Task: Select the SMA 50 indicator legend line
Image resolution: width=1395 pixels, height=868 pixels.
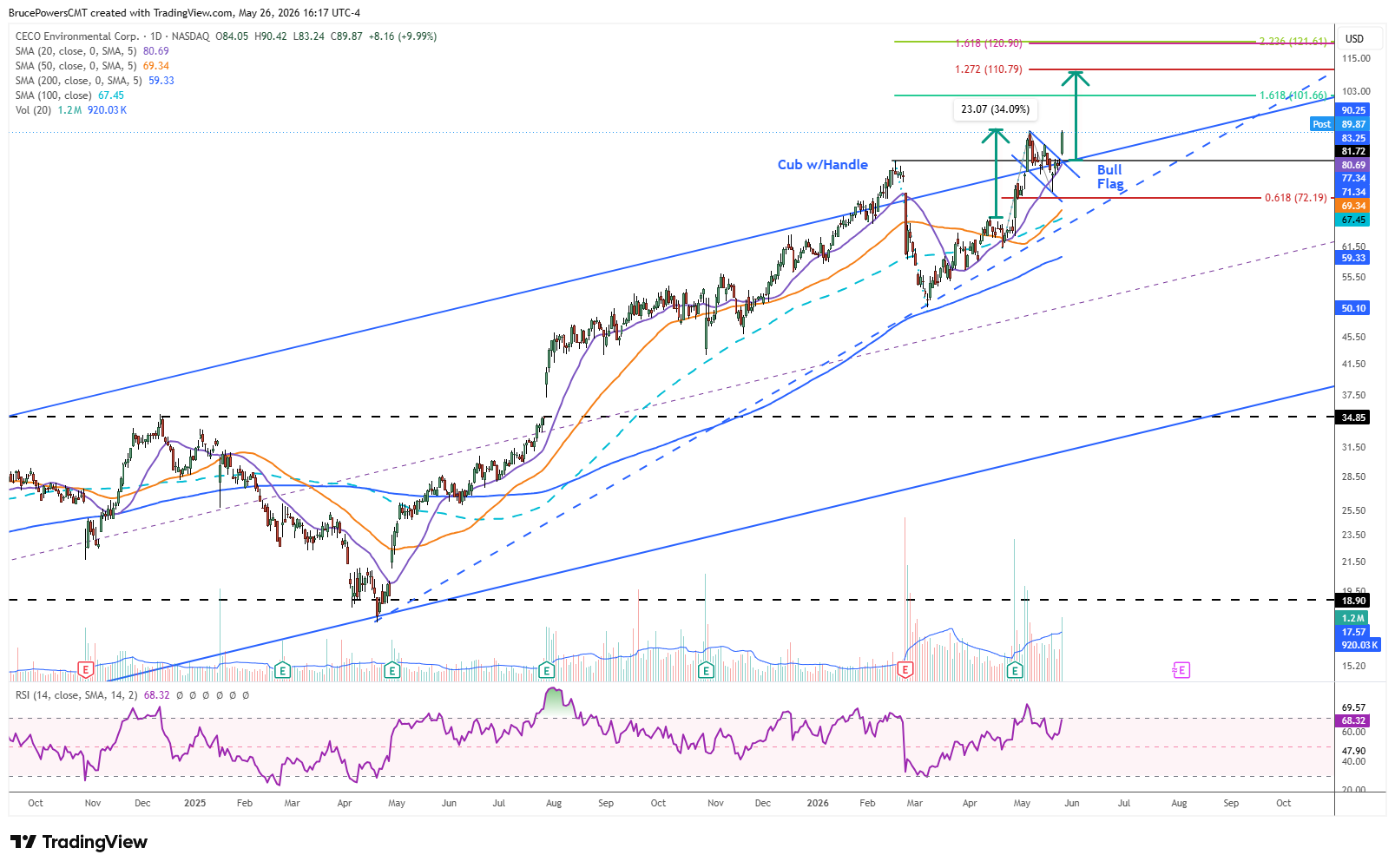Action: [92, 66]
